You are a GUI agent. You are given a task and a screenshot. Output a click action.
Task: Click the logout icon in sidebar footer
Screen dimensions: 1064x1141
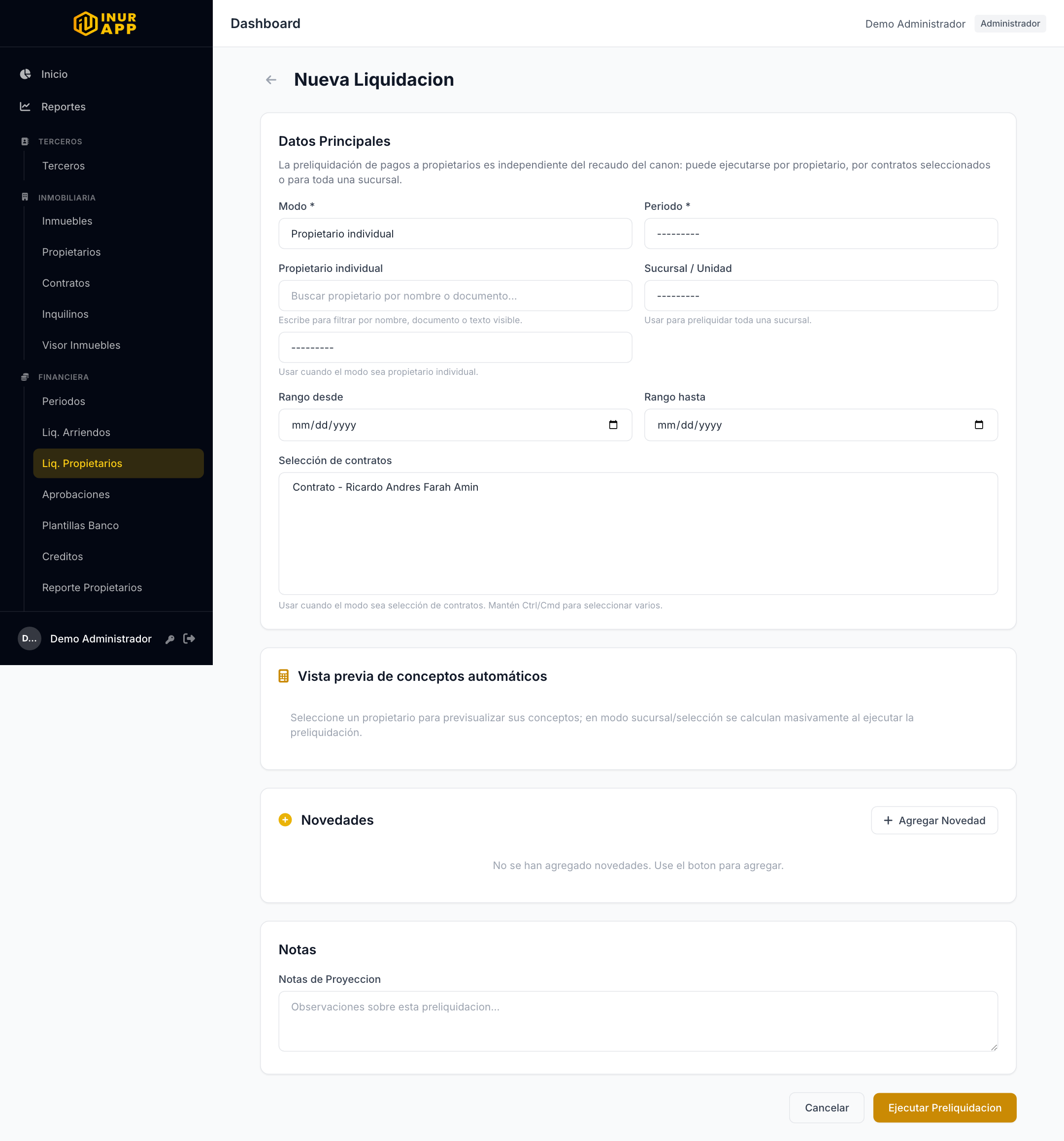pos(189,638)
